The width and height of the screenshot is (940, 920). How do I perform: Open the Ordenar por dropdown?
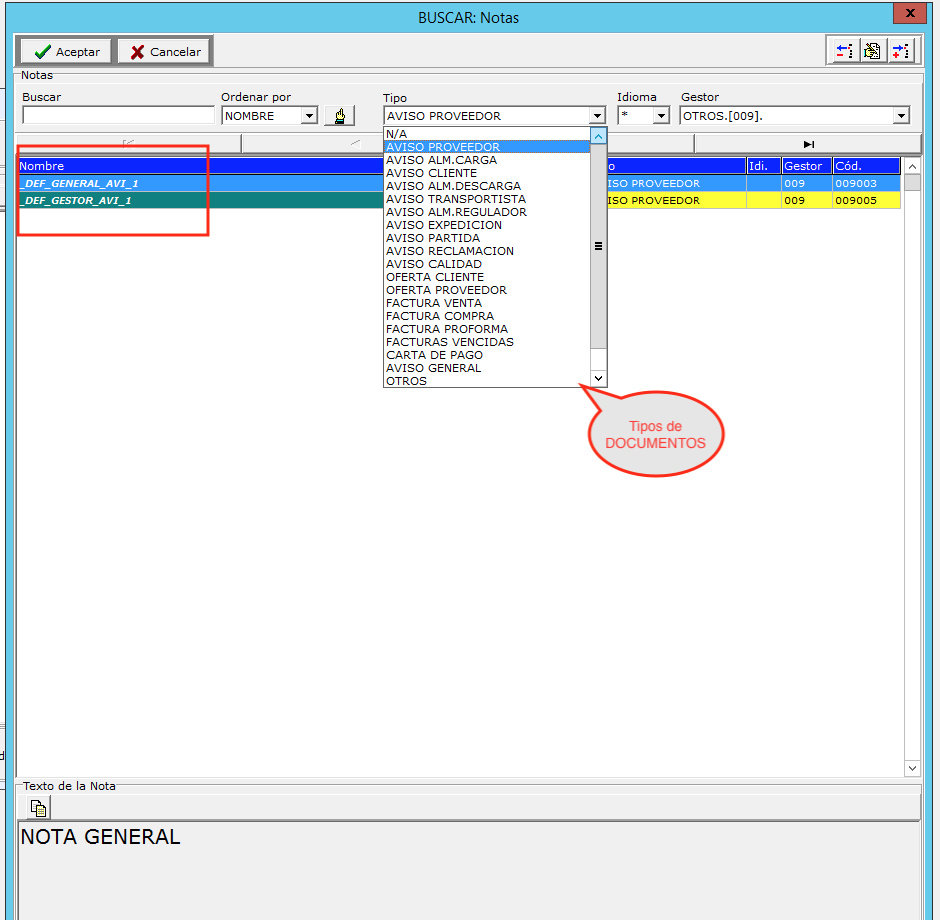[309, 116]
